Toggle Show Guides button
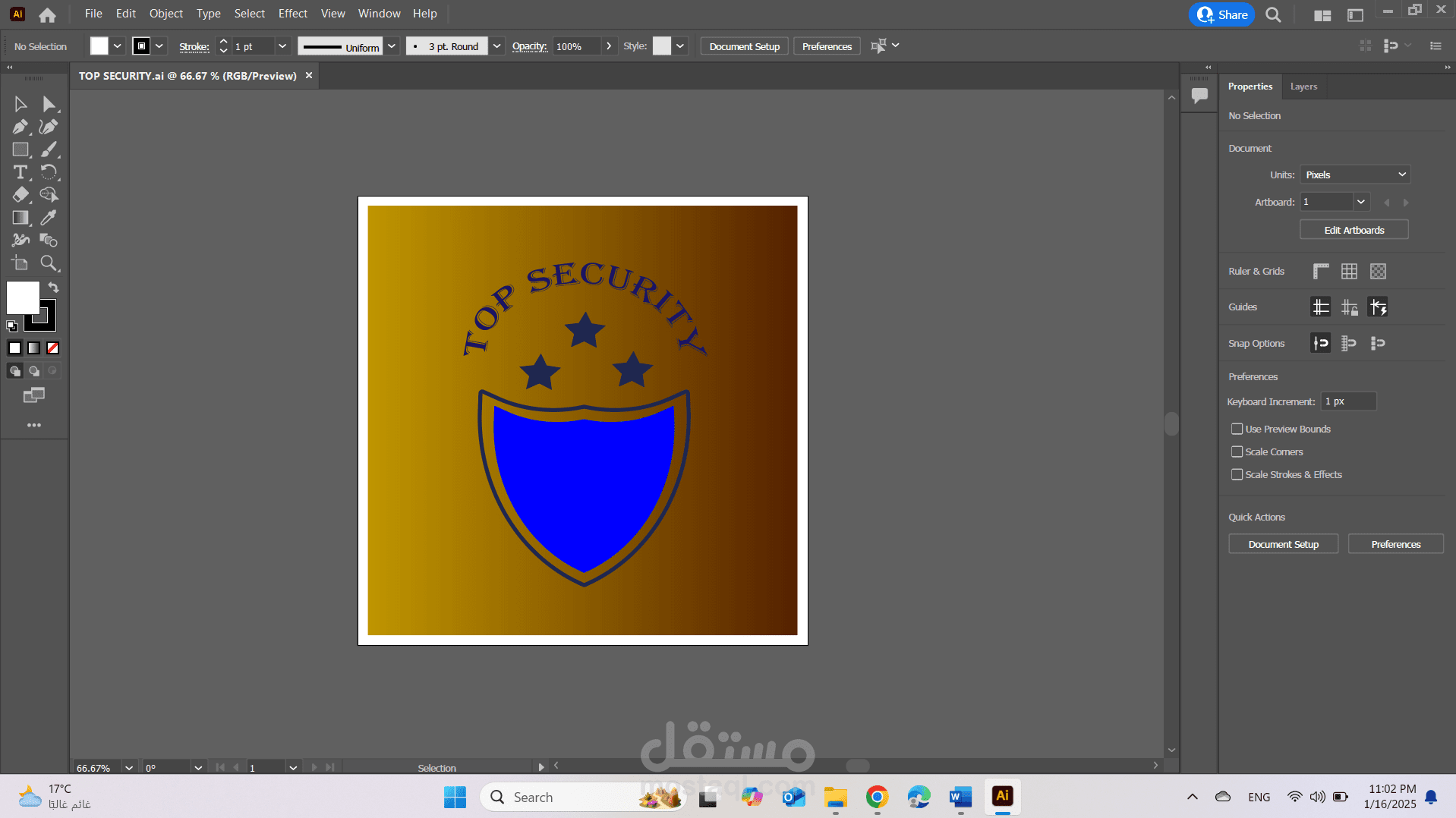Screen dimensions: 1456x818 point(1321,307)
